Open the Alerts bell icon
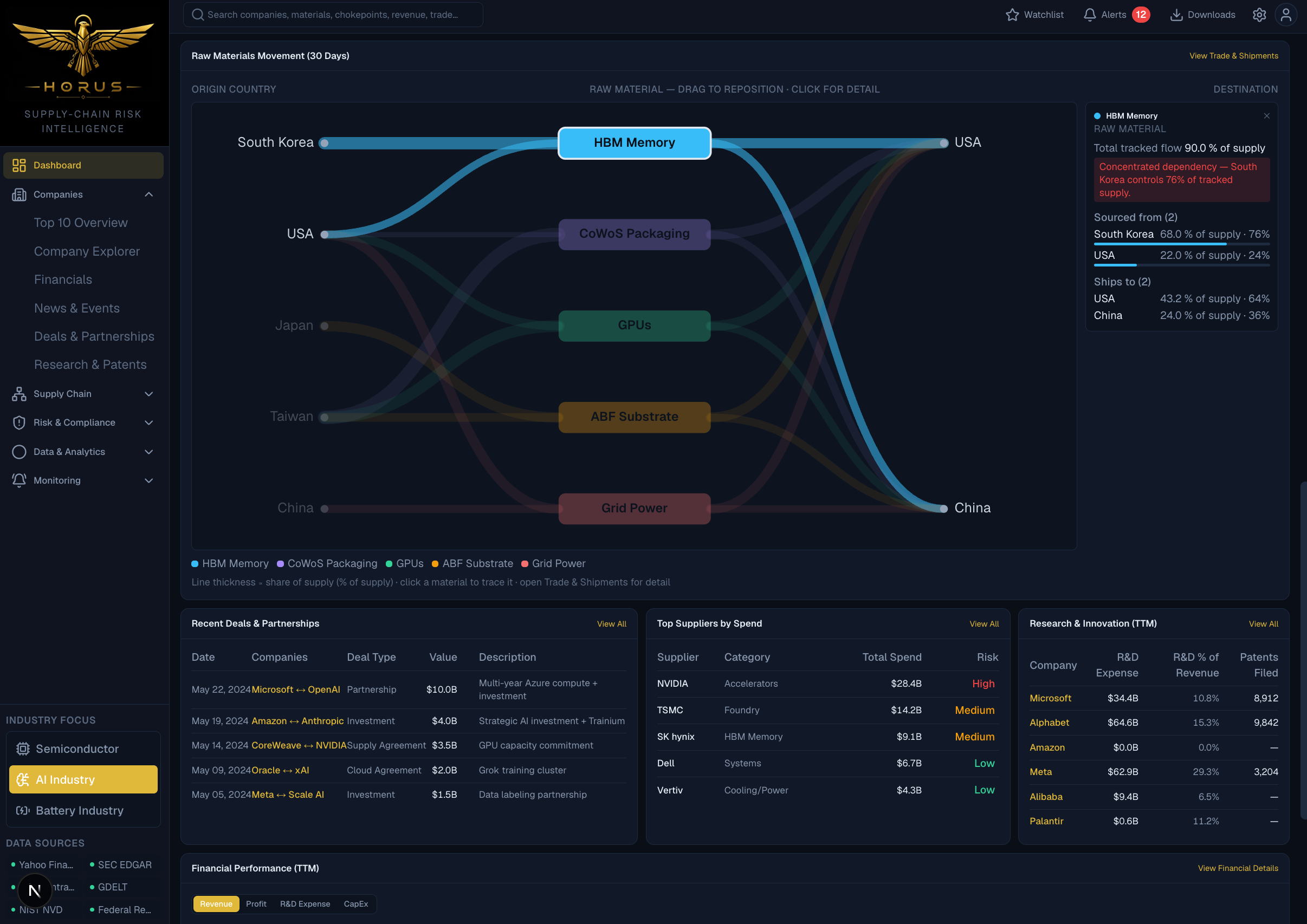The width and height of the screenshot is (1307, 924). (x=1090, y=15)
